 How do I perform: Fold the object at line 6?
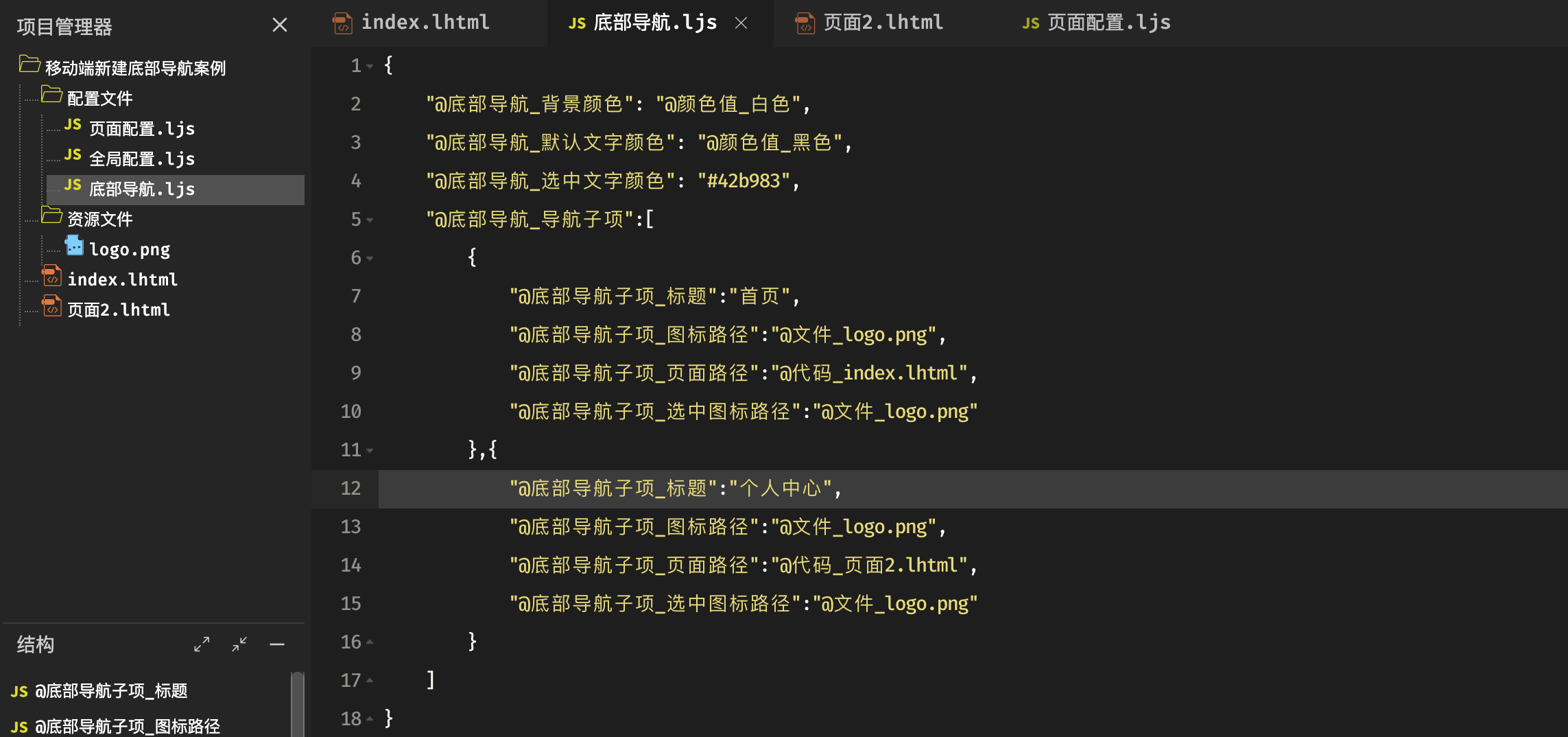[370, 259]
